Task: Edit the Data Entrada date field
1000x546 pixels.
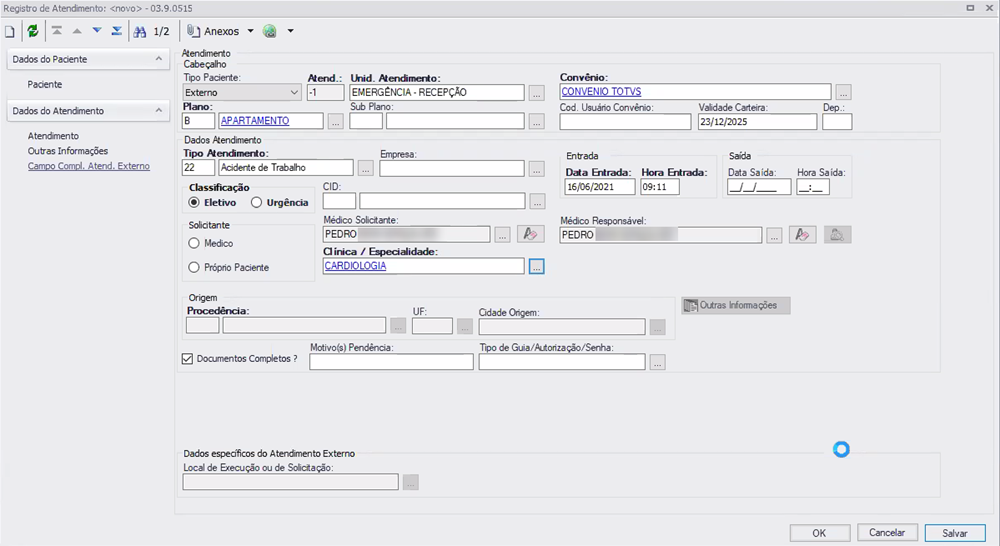Action: pyautogui.click(x=600, y=187)
